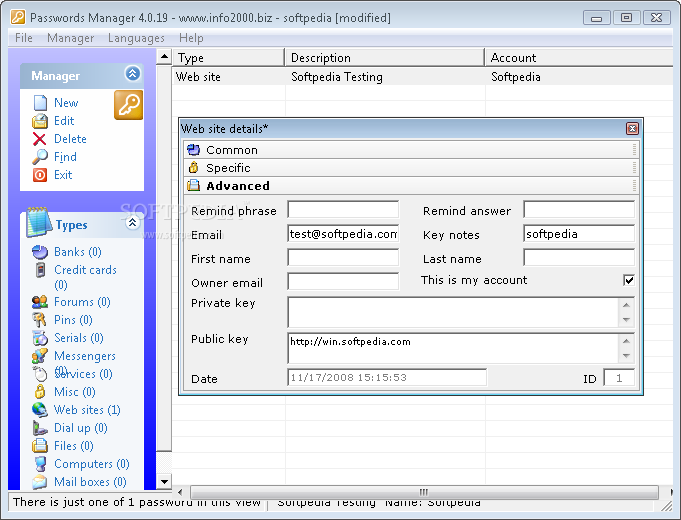Close the Web site details panel
Viewport: 681px width, 520px height.
point(632,129)
